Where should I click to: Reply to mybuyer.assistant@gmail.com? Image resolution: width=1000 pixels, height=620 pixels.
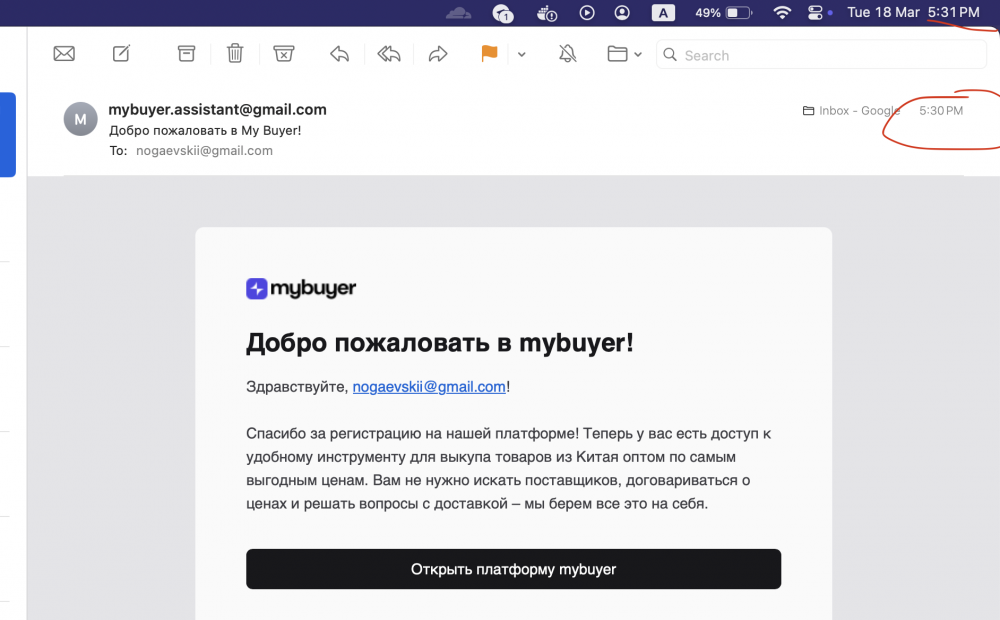tap(340, 54)
